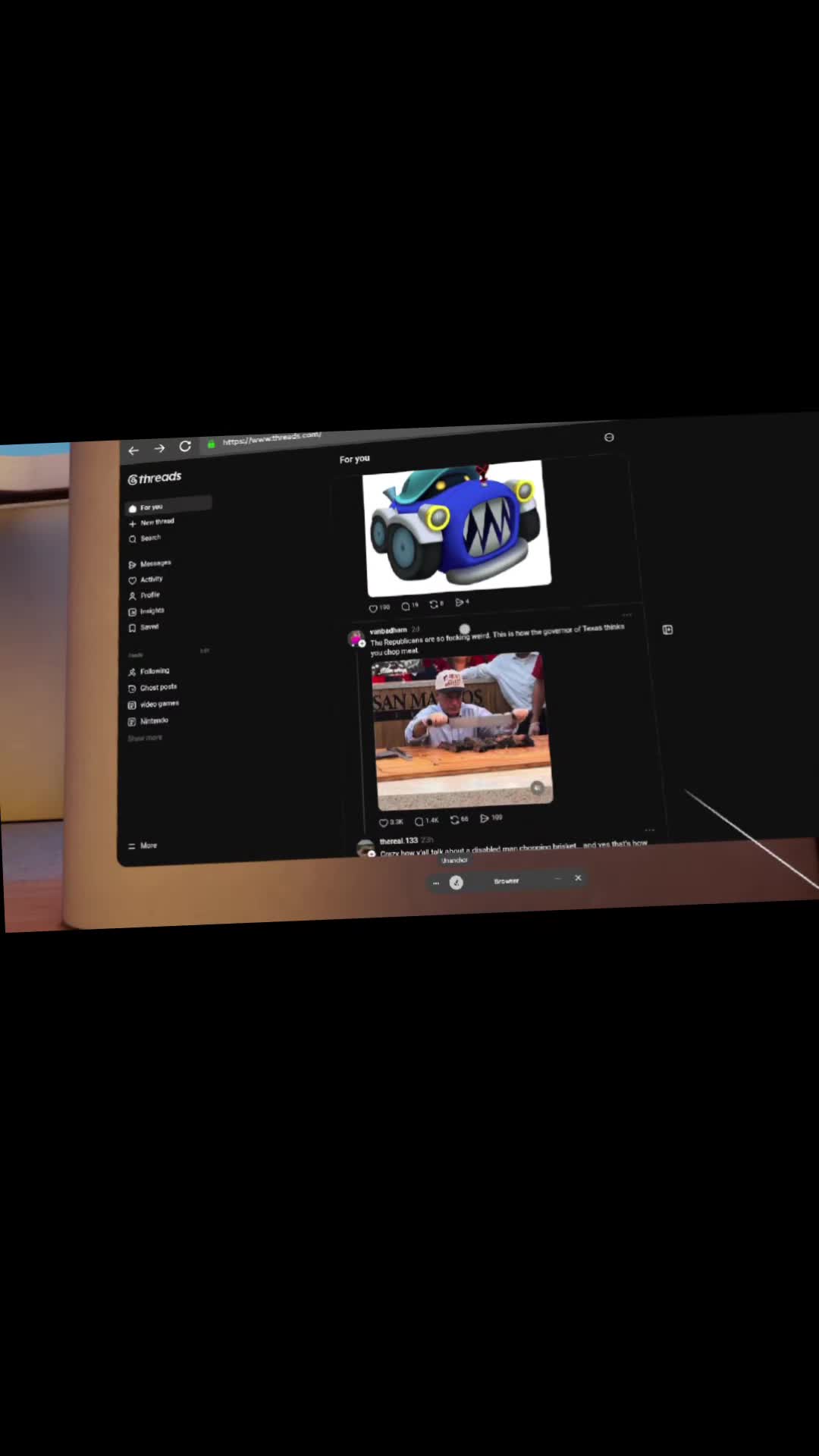Select the Ghost posts feed

[x=152, y=688]
